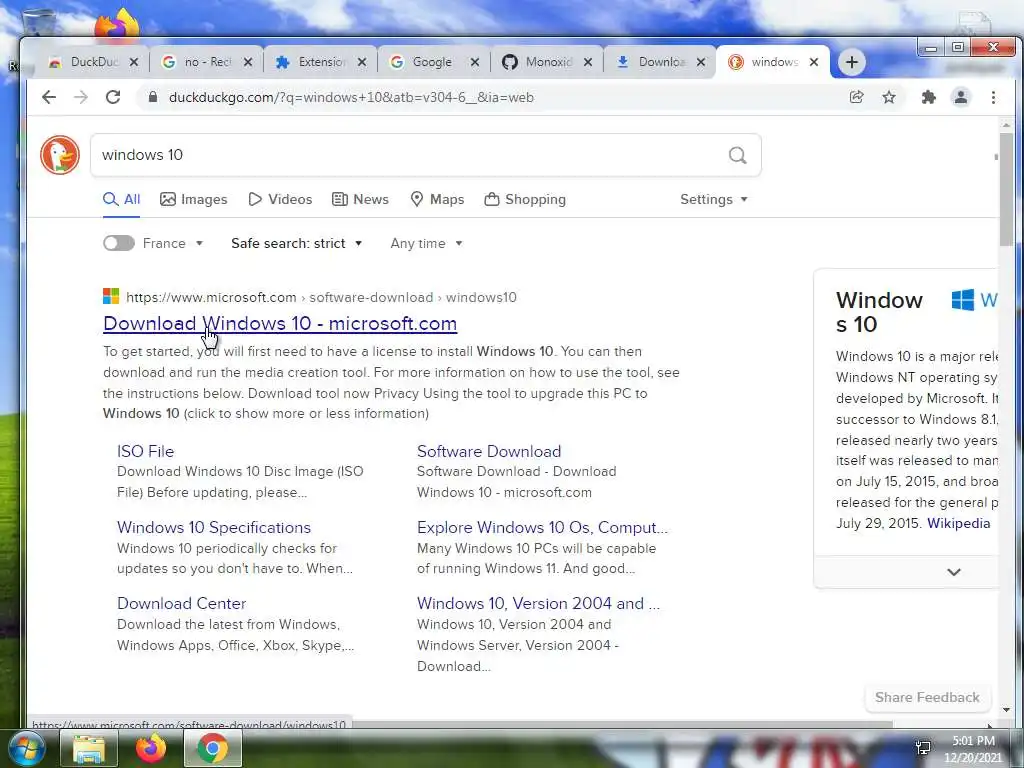Screen dimensions: 1024x768
Task: Open Explore Windows 10 Os, Comput... sublink
Action: point(542,527)
